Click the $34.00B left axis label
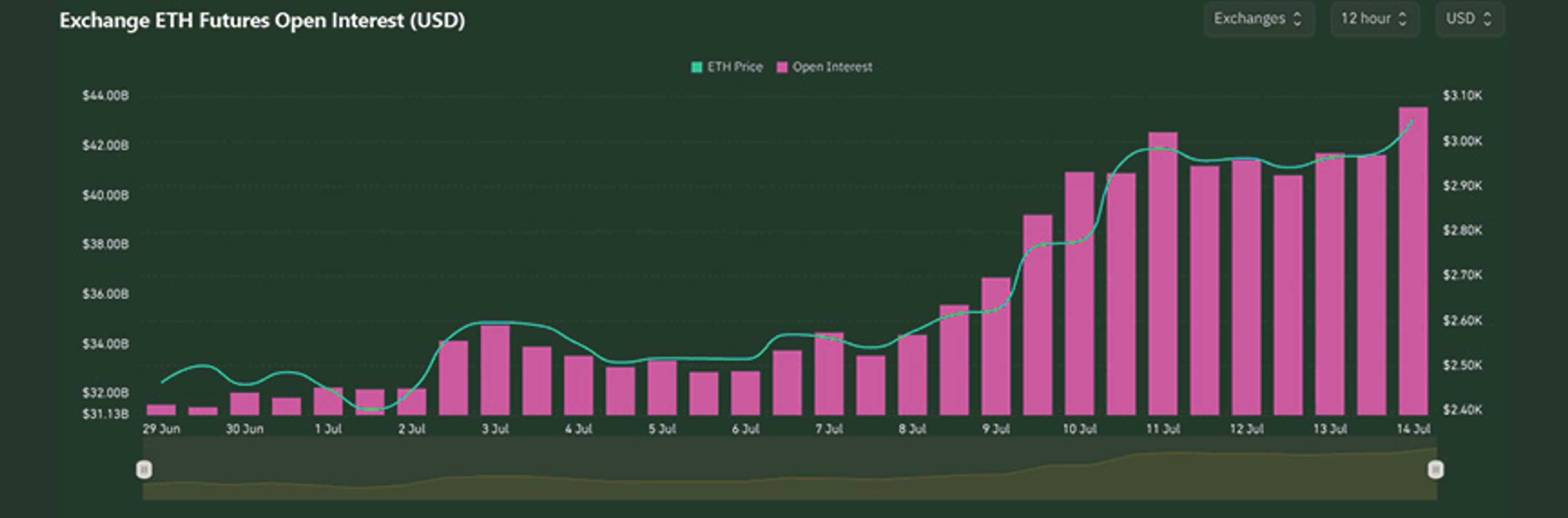1568x518 pixels. (106, 344)
